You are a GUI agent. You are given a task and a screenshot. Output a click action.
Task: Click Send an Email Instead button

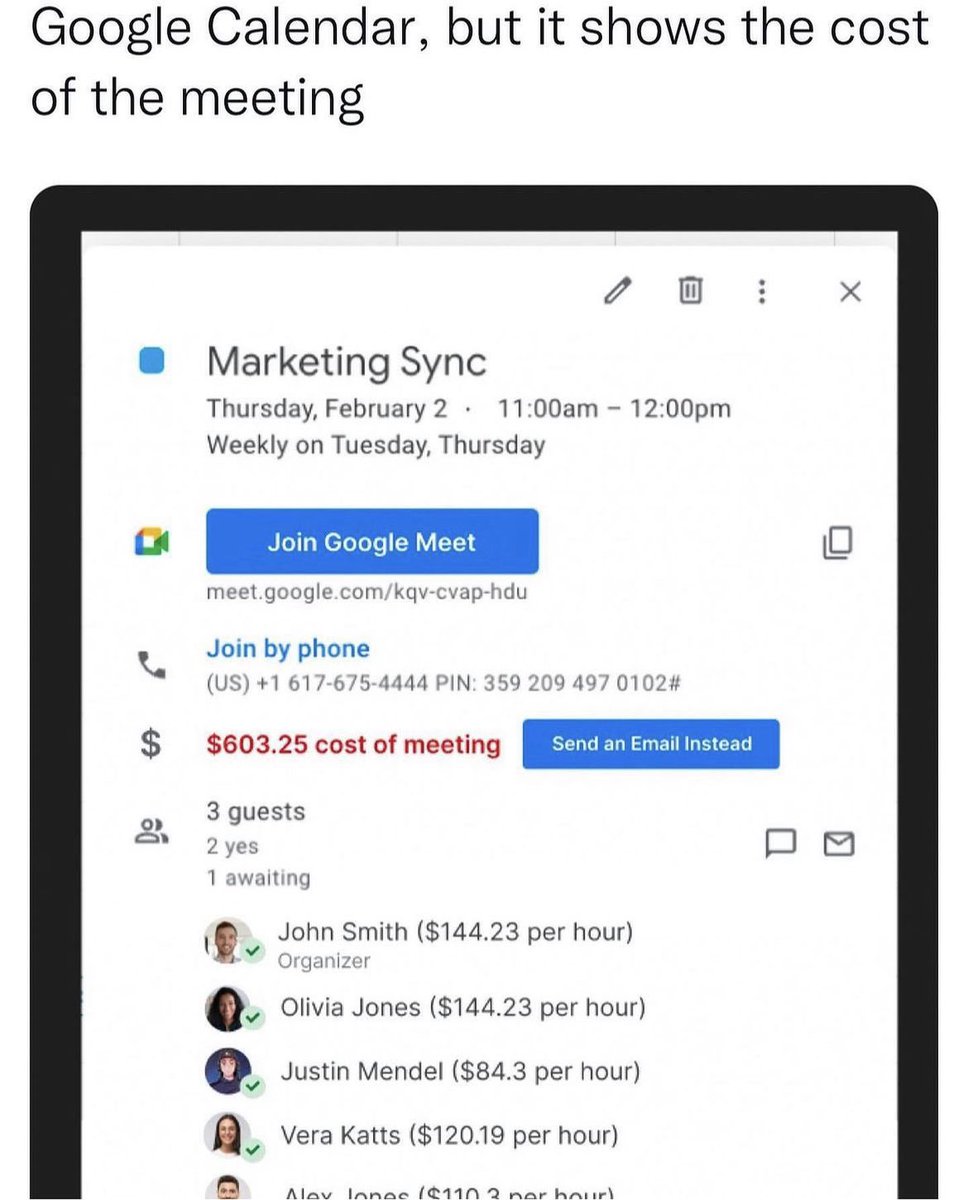point(651,744)
